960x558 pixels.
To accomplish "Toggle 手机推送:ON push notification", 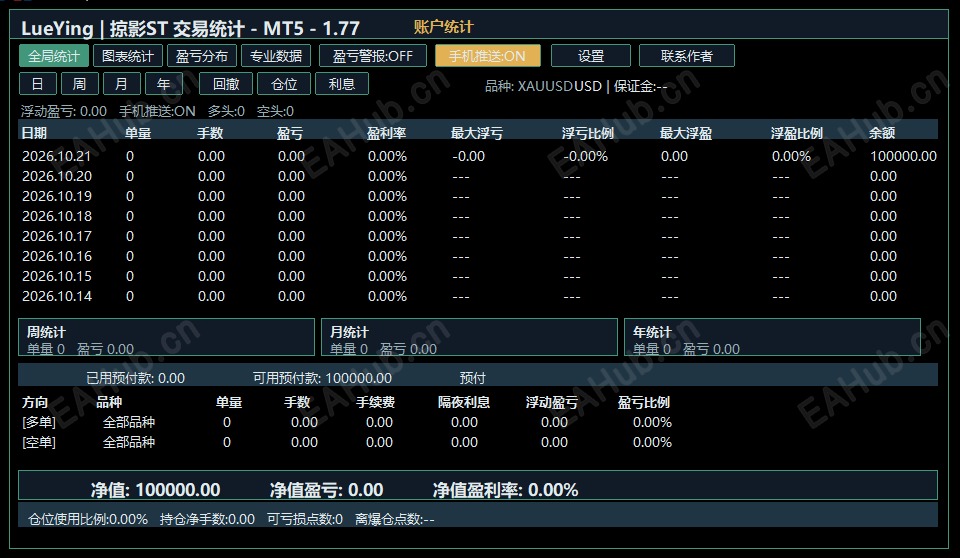I will coord(487,56).
